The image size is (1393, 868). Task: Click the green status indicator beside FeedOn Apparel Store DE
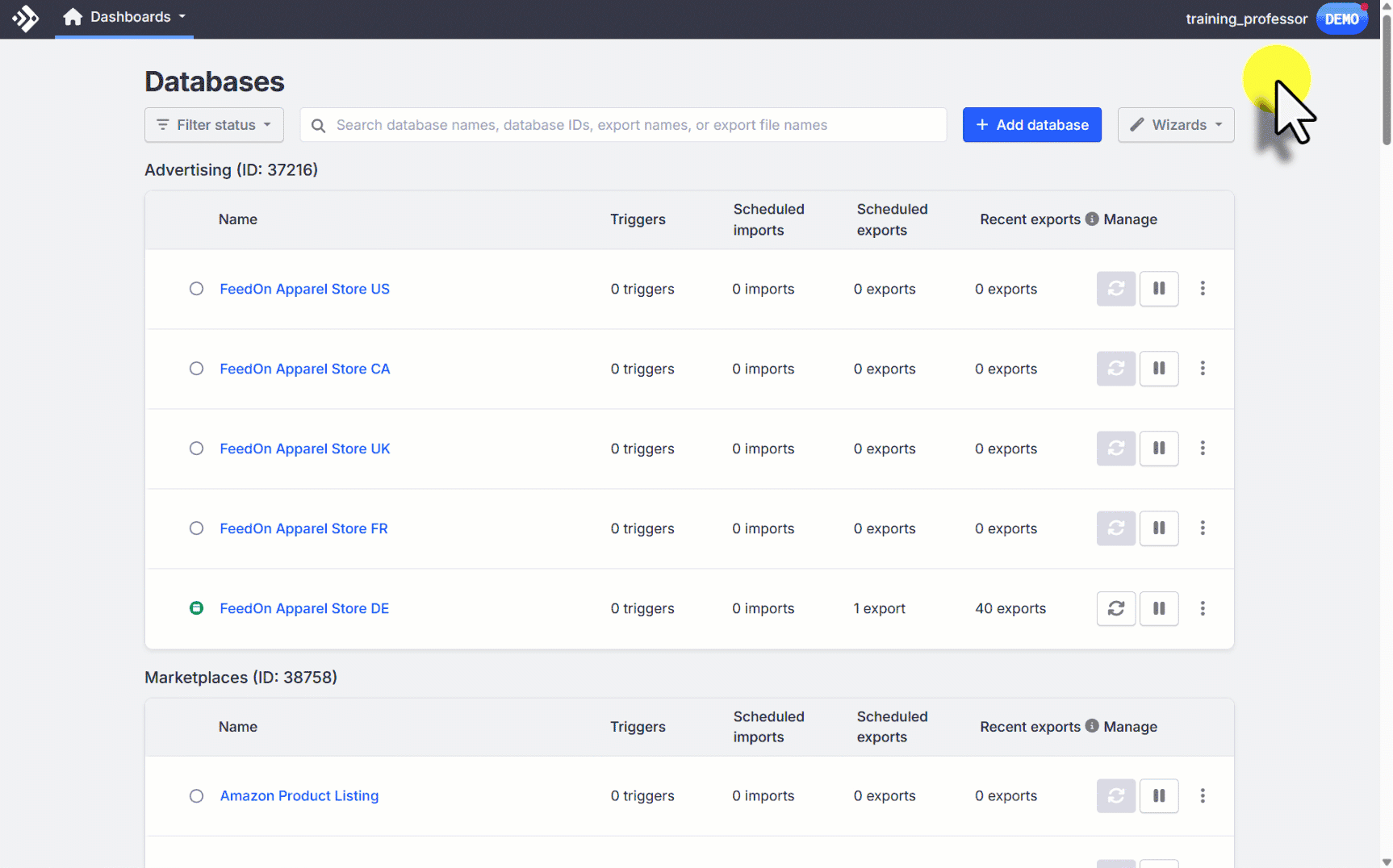click(196, 608)
